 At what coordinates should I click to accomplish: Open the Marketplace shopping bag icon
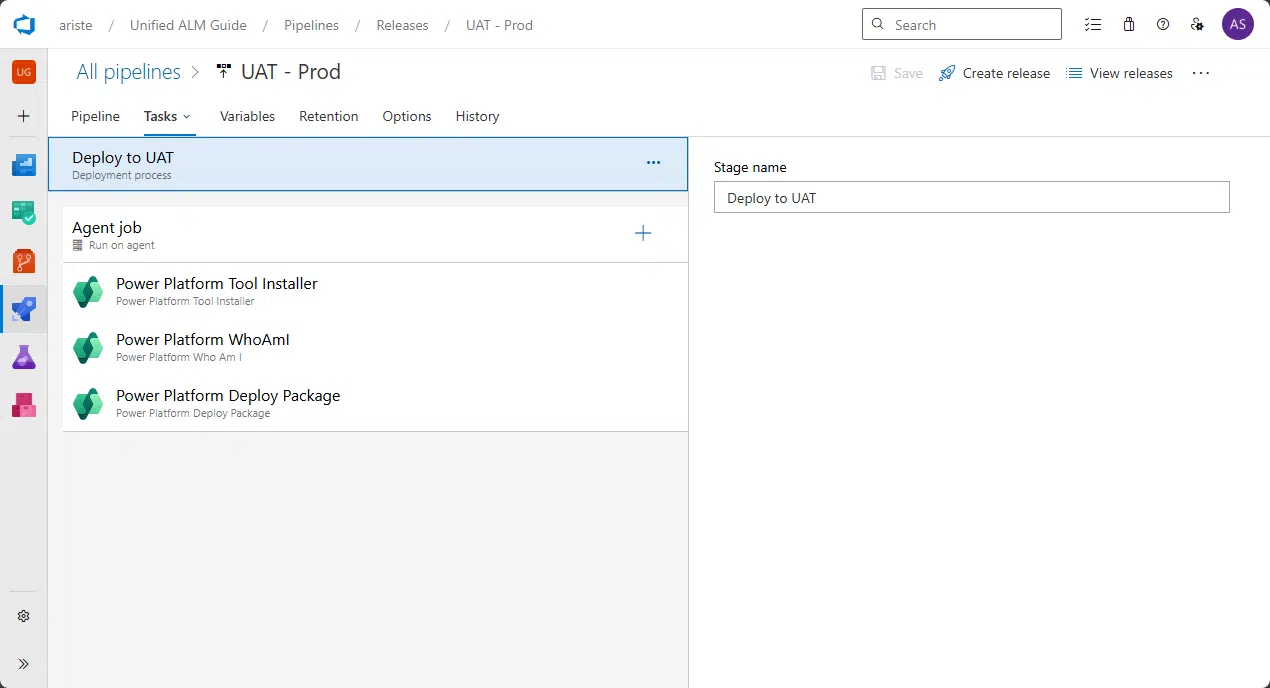[x=1128, y=24]
